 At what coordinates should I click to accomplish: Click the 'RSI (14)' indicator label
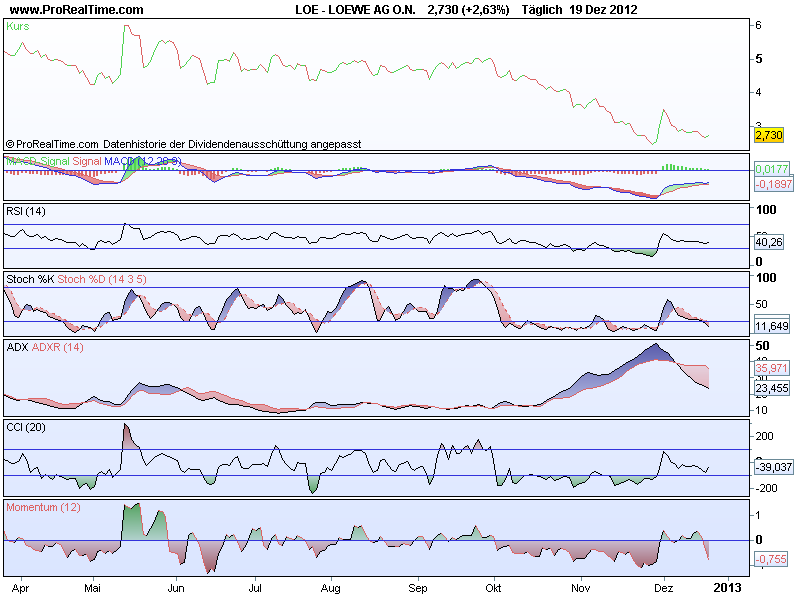(x=26, y=211)
